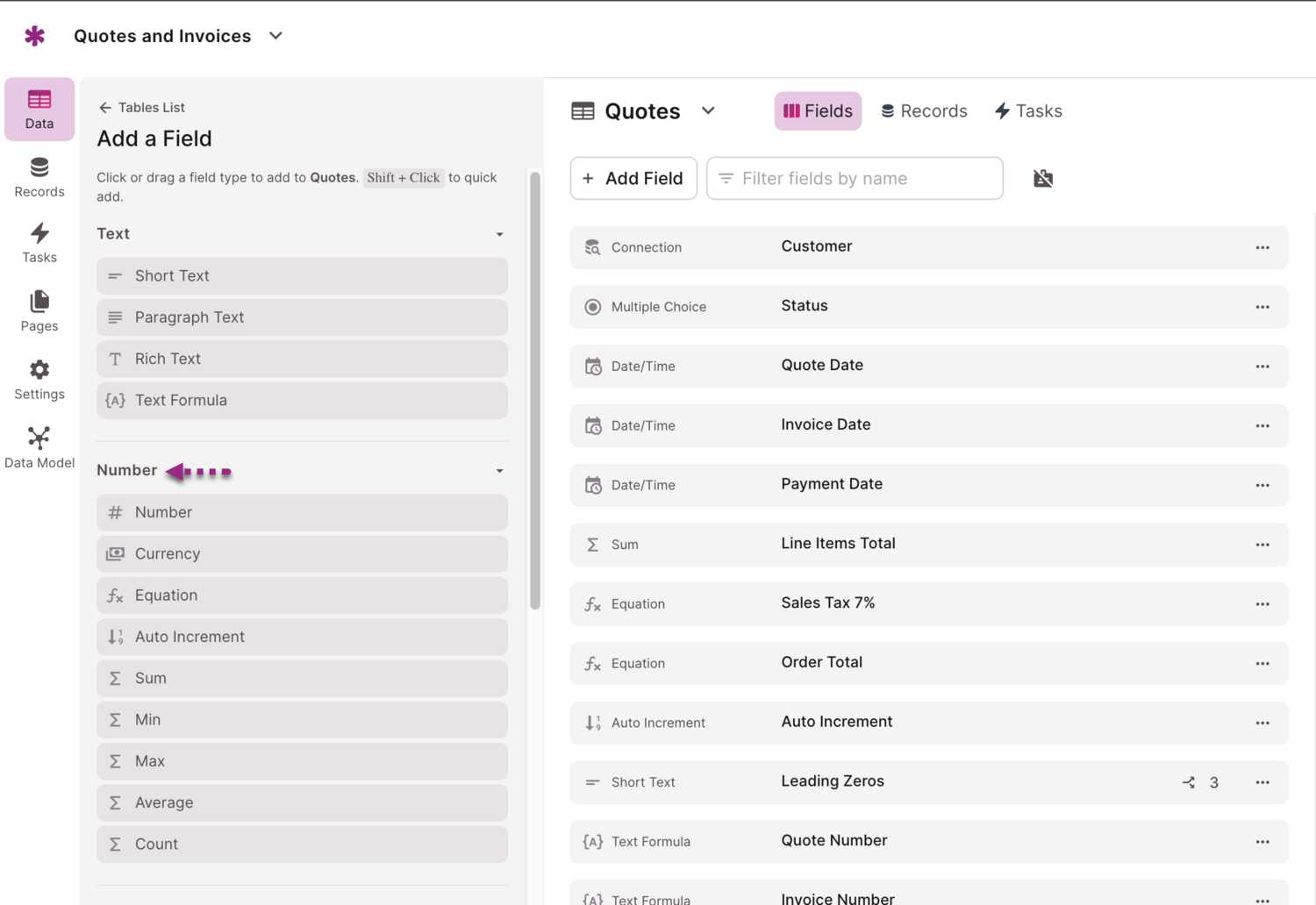Open Tasks from the left sidebar
Viewport: 1316px width, 905px height.
pyautogui.click(x=39, y=243)
